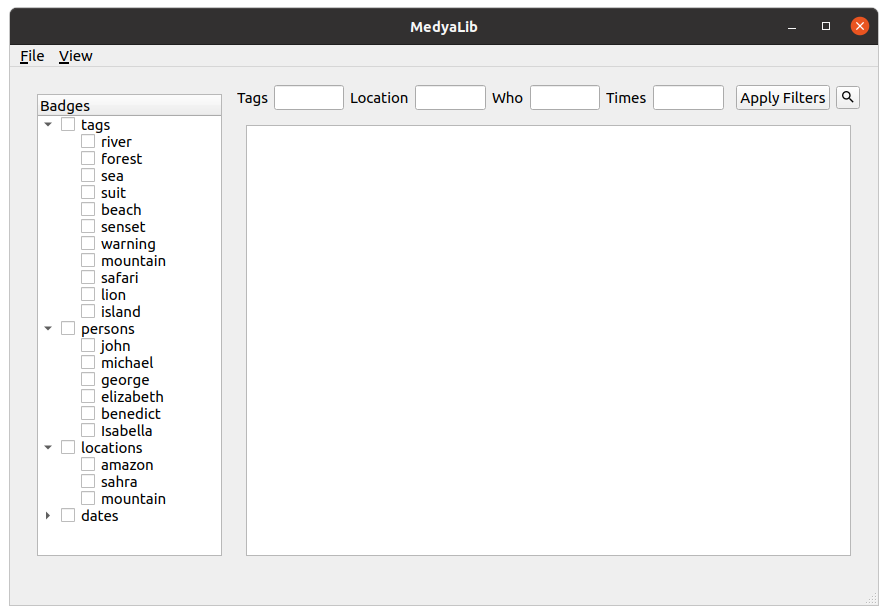The width and height of the screenshot is (888, 615).
Task: Check the river tag checkbox
Action: (88, 142)
